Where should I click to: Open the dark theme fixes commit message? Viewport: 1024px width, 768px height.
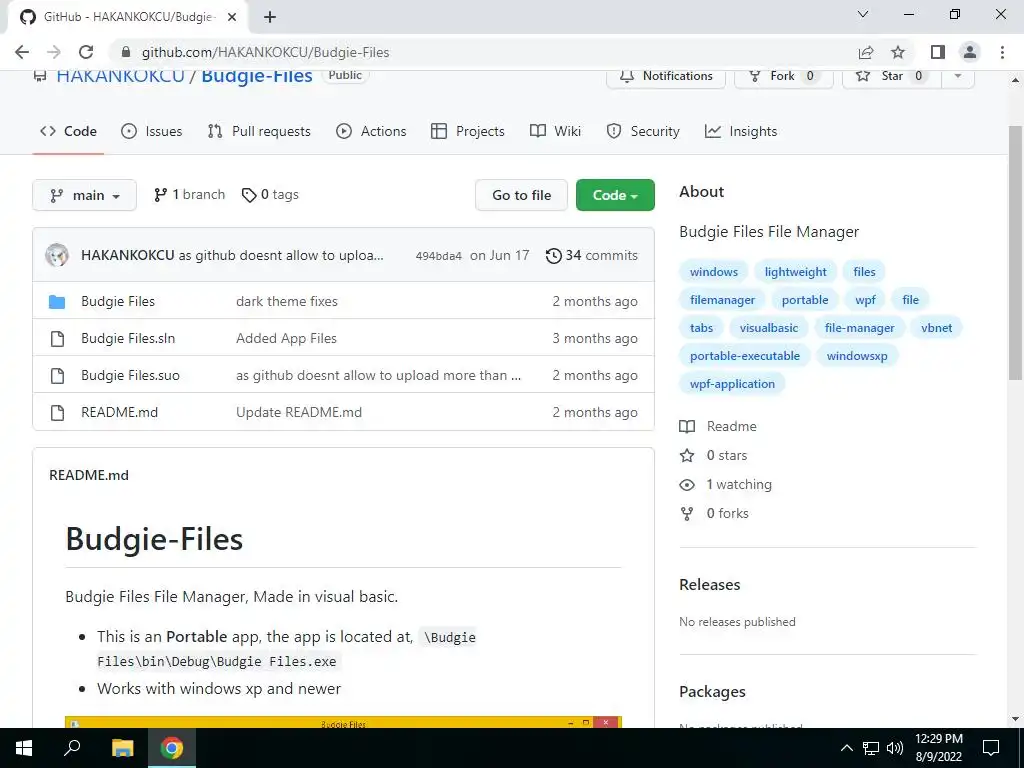click(x=287, y=302)
